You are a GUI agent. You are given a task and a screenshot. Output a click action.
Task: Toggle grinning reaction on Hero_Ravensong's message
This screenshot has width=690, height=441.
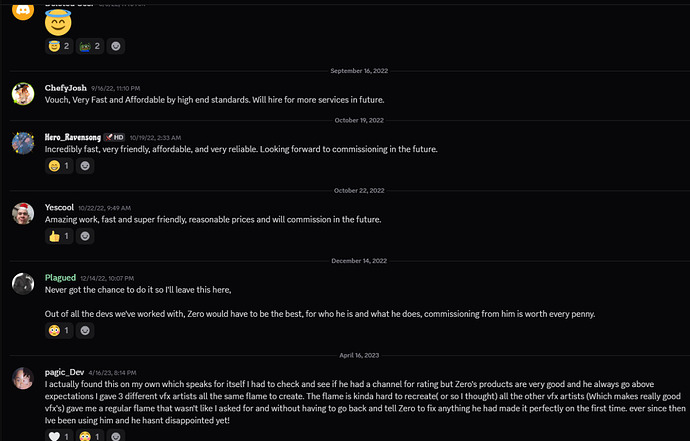[59, 166]
